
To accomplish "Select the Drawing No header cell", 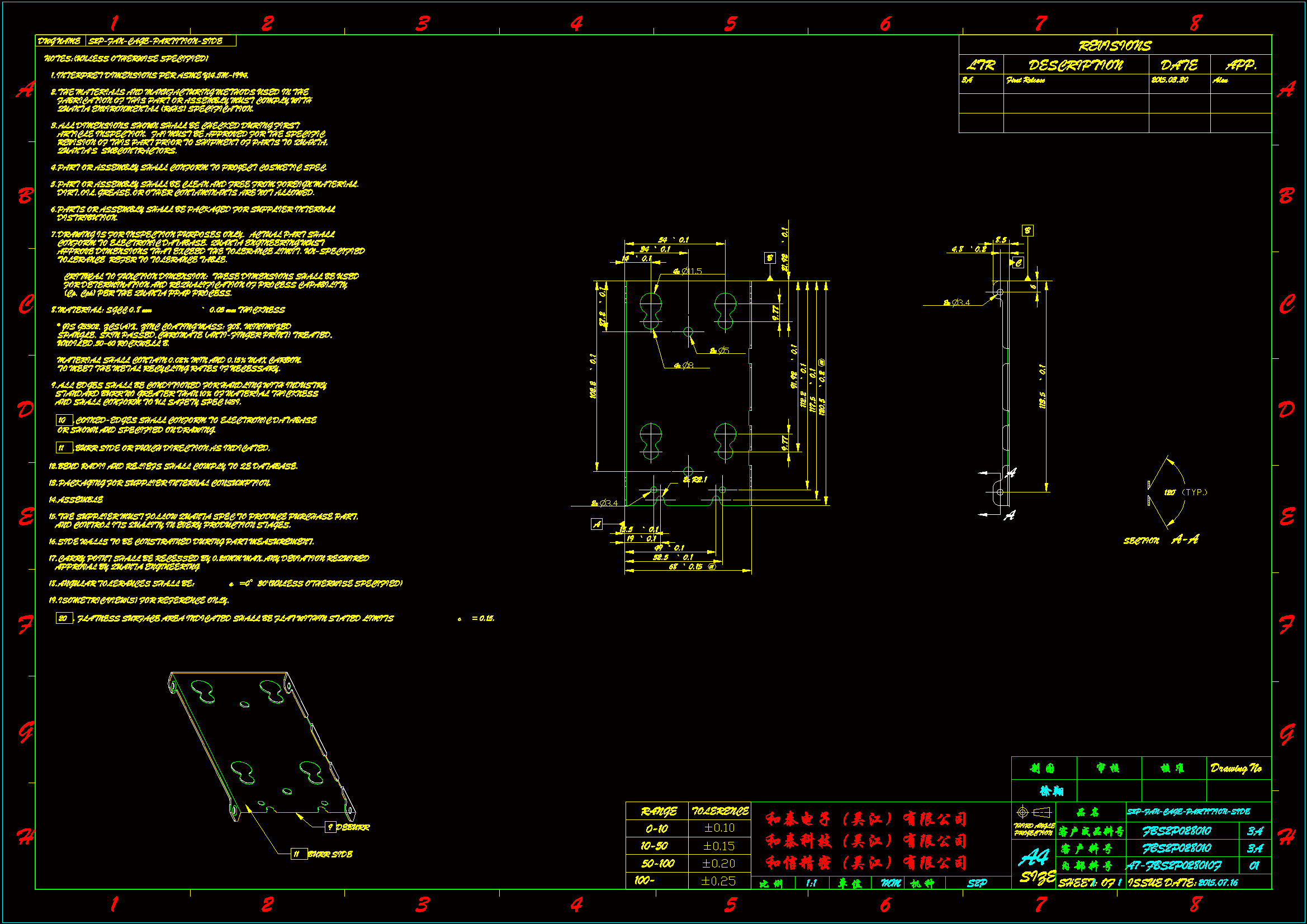I will tap(1238, 768).
